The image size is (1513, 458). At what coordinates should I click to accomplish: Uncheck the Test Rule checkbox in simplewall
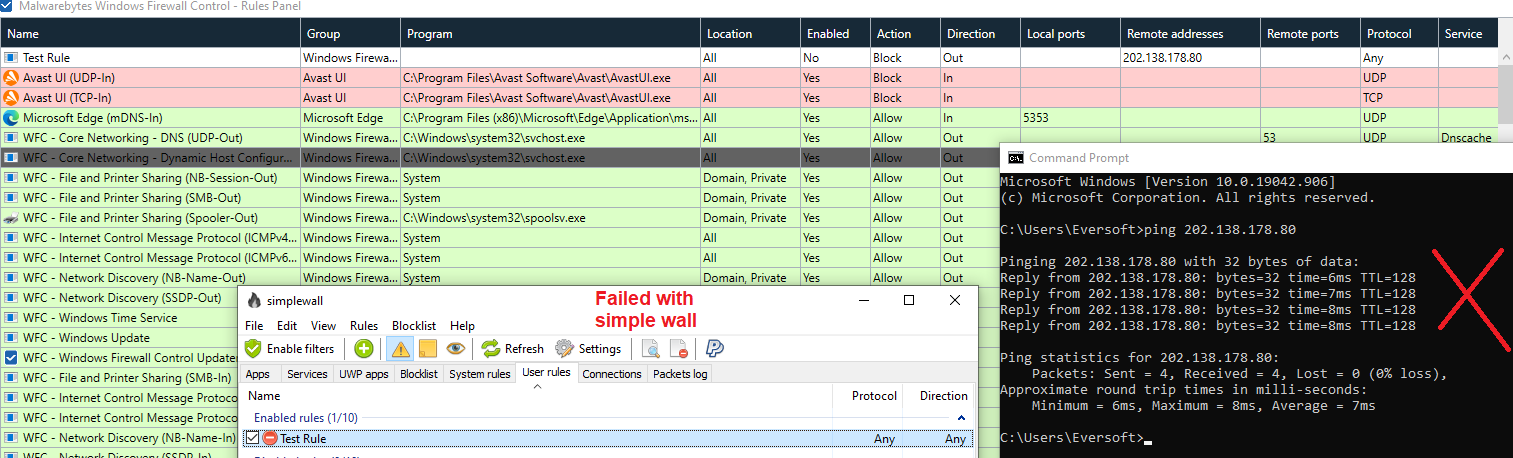click(x=252, y=438)
